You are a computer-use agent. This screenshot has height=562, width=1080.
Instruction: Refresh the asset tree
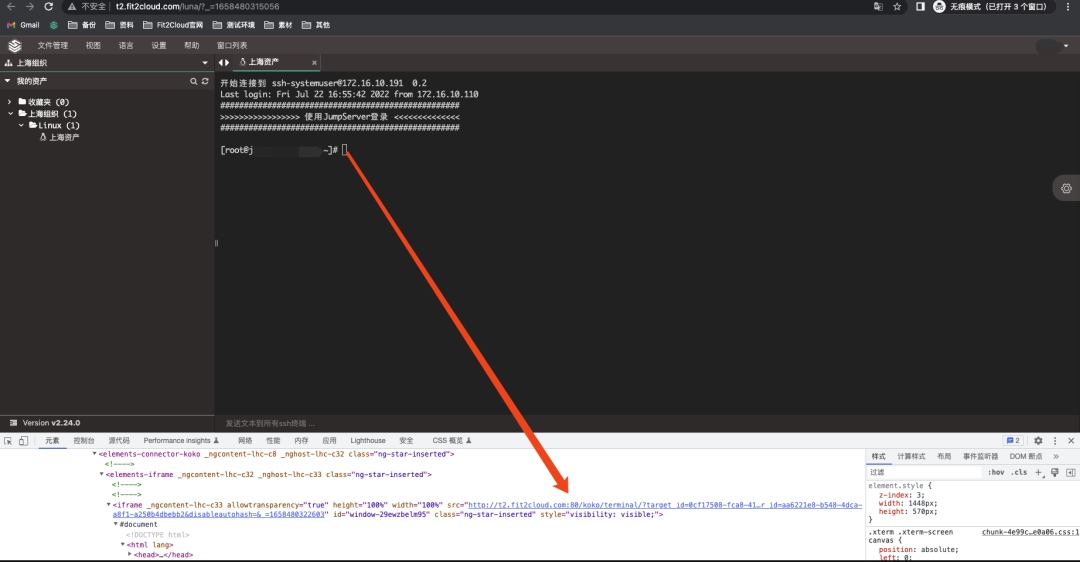coord(205,81)
